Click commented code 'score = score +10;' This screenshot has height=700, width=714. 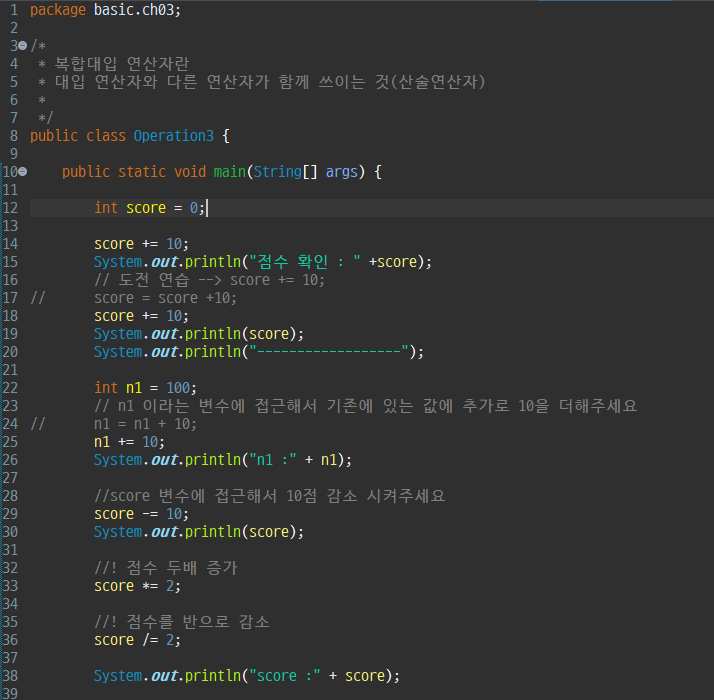(x=165, y=298)
